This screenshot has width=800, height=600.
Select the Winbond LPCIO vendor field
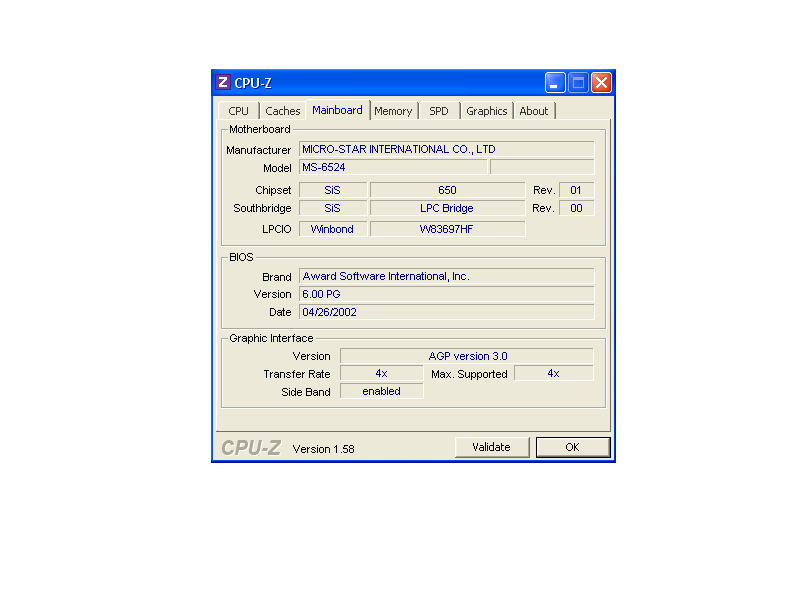[x=333, y=229]
